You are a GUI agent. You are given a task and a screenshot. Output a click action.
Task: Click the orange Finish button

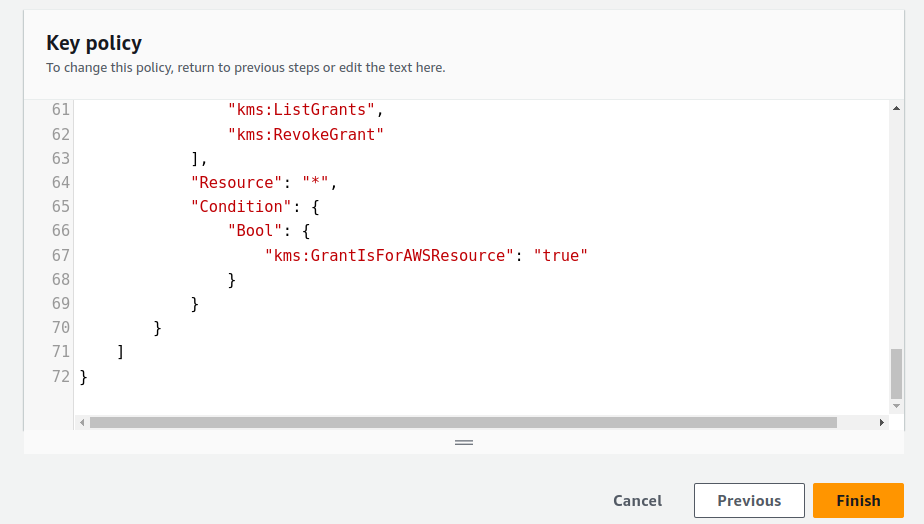858,500
